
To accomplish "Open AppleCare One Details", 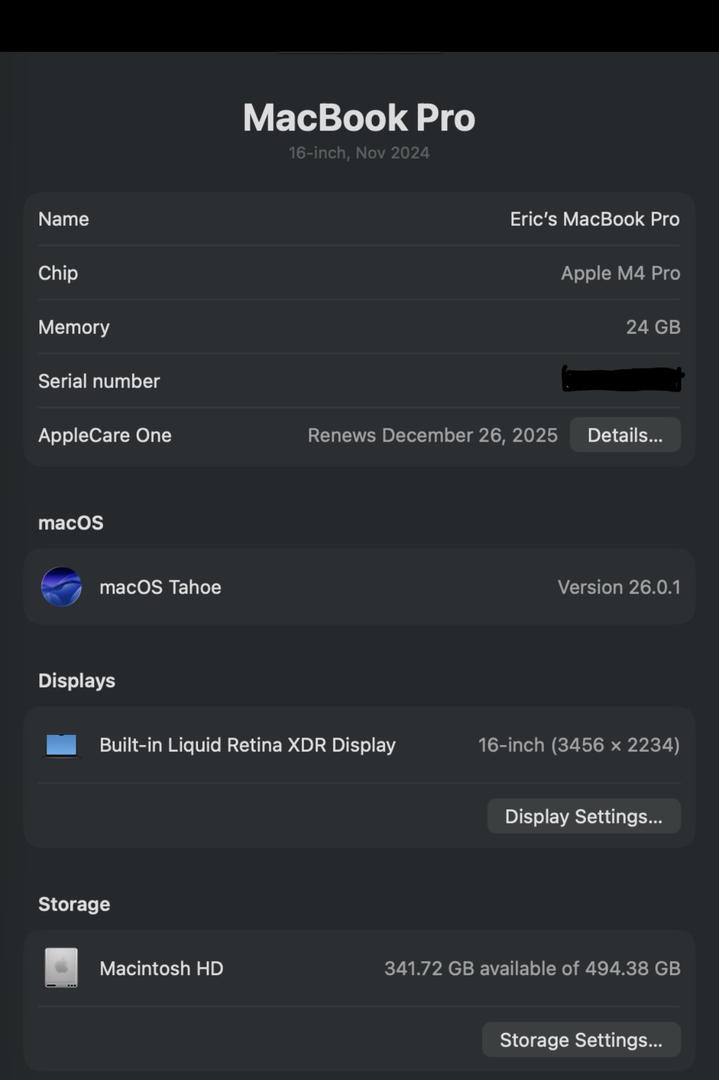I will (x=625, y=435).
